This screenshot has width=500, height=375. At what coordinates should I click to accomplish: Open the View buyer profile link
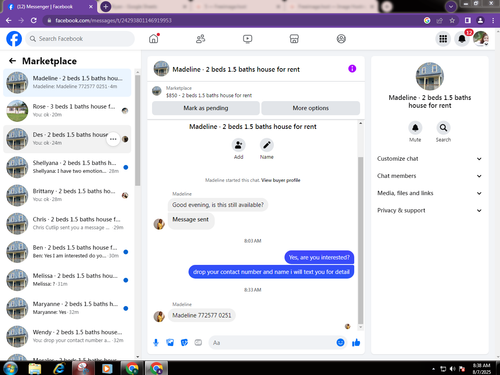[281, 180]
